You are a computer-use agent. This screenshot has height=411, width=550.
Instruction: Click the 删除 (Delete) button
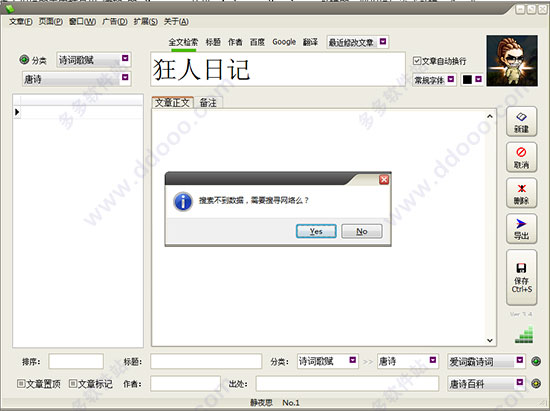click(x=521, y=193)
